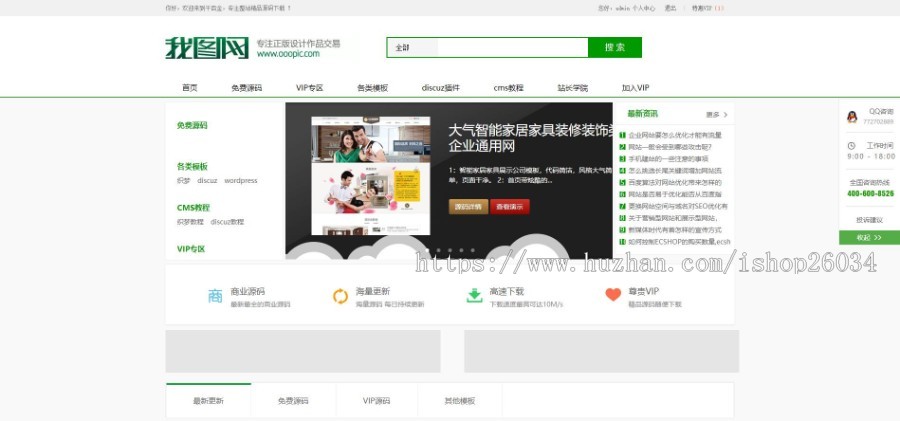Expand 更多 in the 最新资讯 panel
This screenshot has height=421, width=900.
tap(716, 114)
